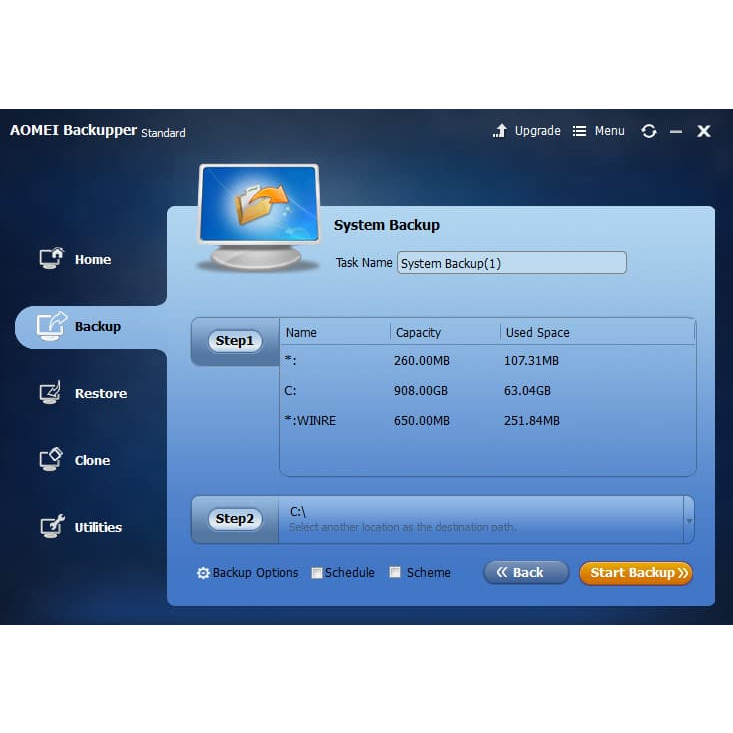
Task: Click the 260.00MB capacity value
Action: click(x=421, y=360)
